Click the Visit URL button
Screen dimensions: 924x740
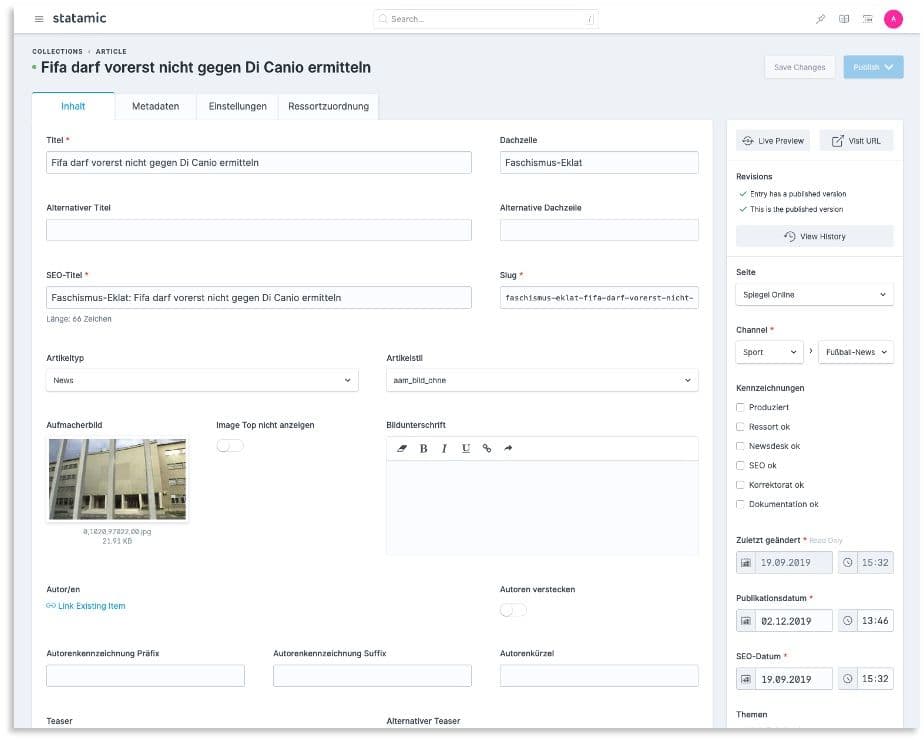coord(856,141)
